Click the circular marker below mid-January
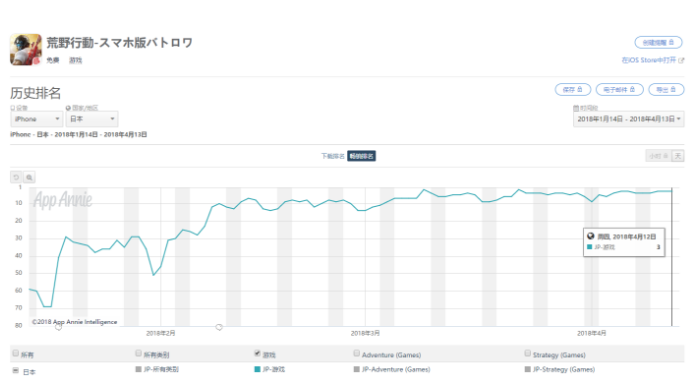This screenshot has width=700, height=384. tap(58, 327)
